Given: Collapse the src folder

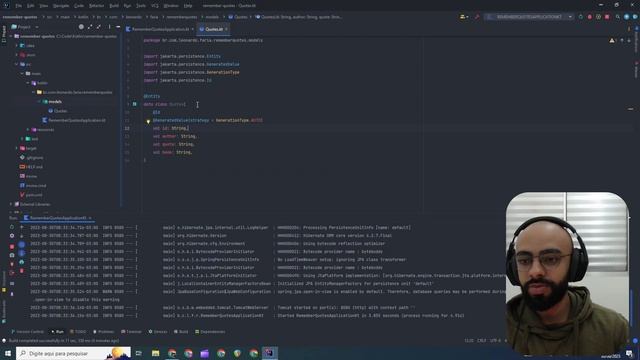Looking at the screenshot, I should 17,64.
